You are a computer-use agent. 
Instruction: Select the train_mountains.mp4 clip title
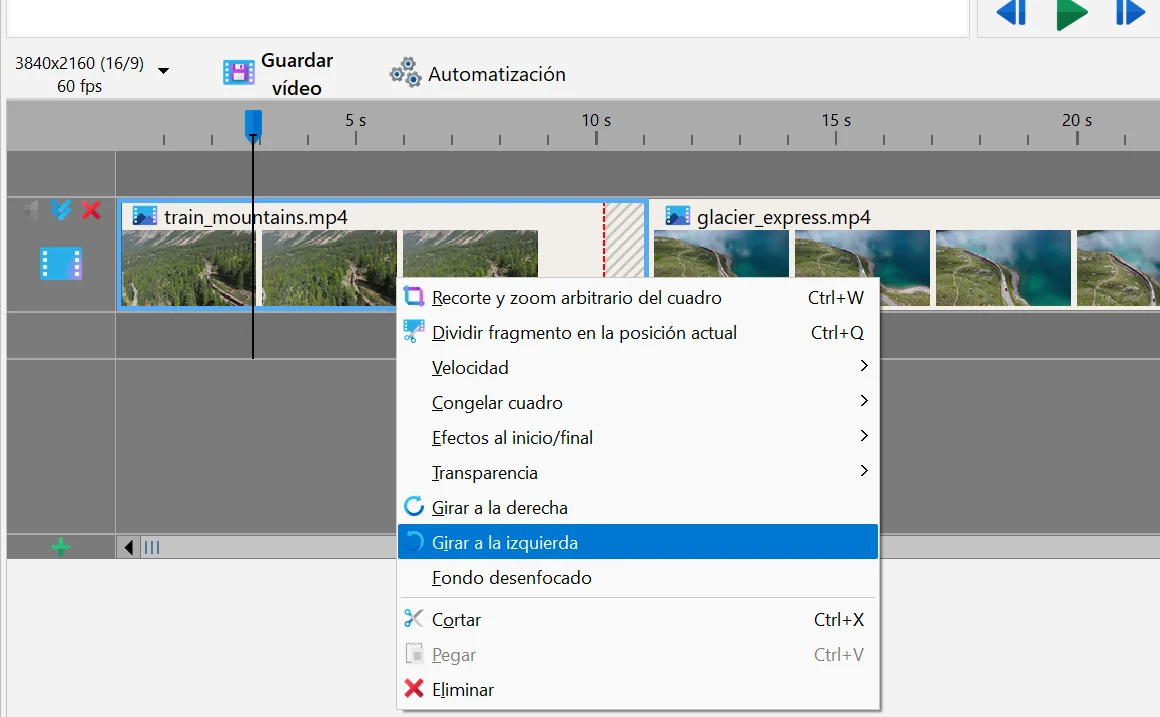tap(255, 217)
